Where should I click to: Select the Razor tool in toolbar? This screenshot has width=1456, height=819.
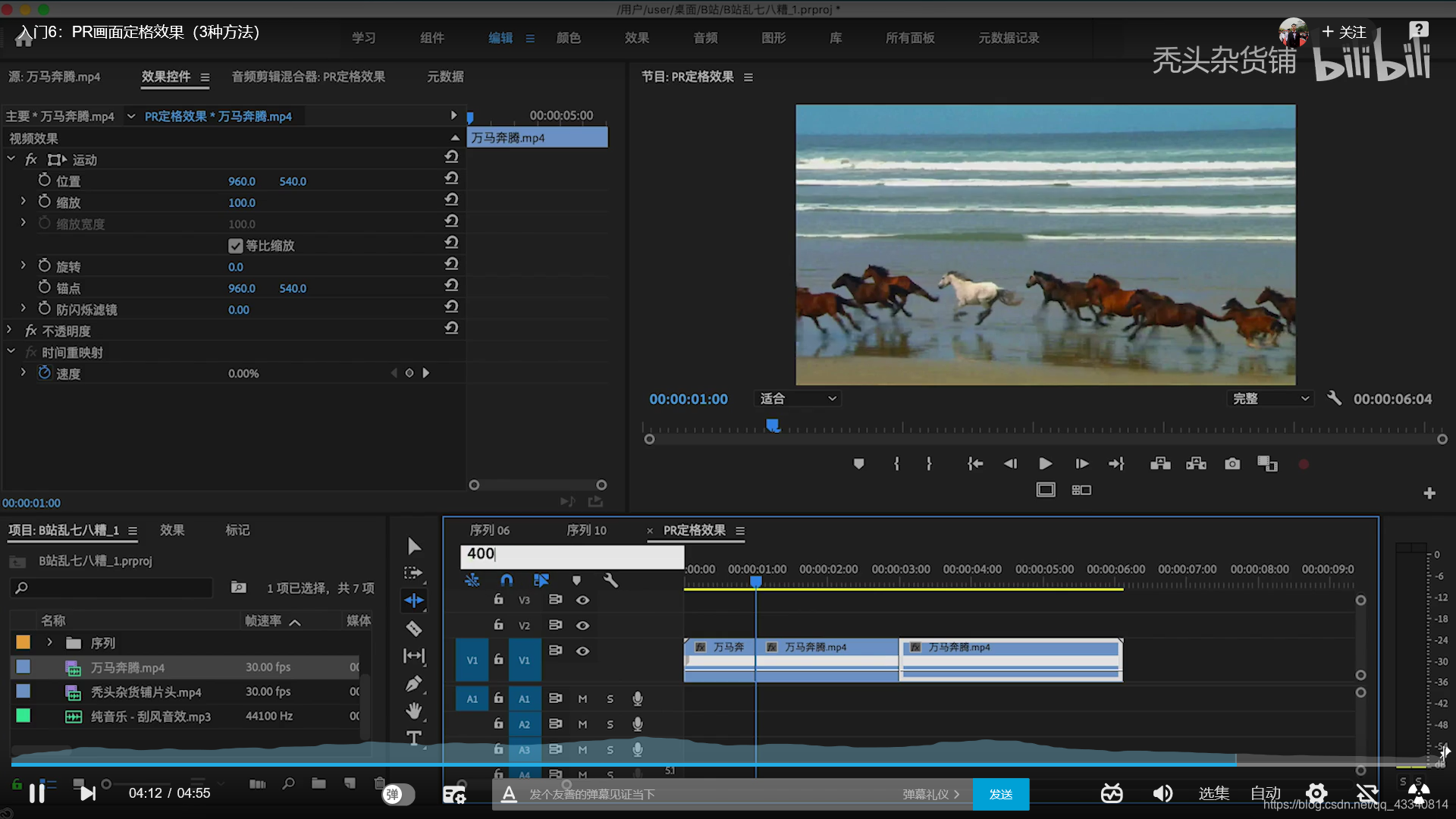tap(414, 629)
